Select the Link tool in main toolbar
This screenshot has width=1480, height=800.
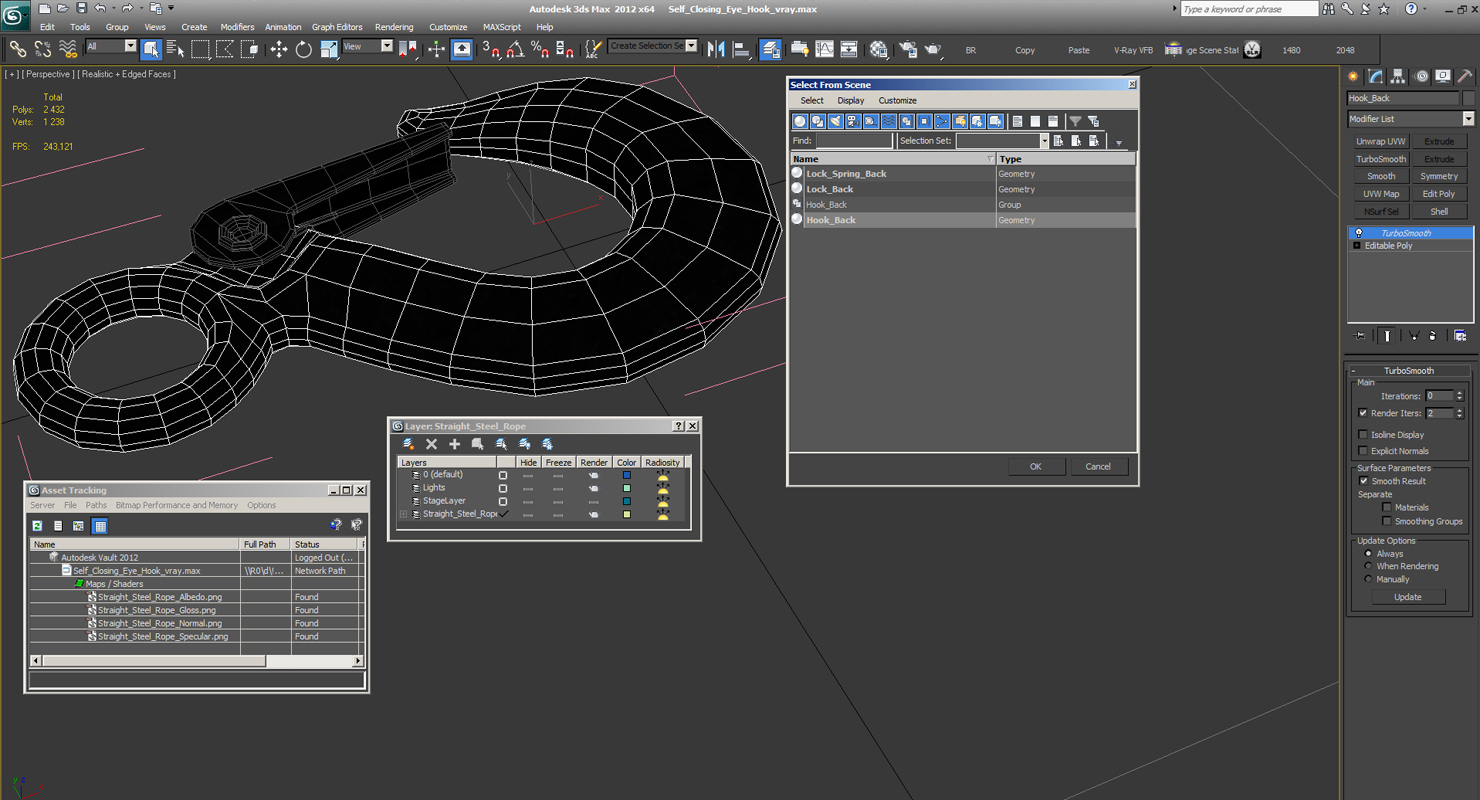point(18,49)
